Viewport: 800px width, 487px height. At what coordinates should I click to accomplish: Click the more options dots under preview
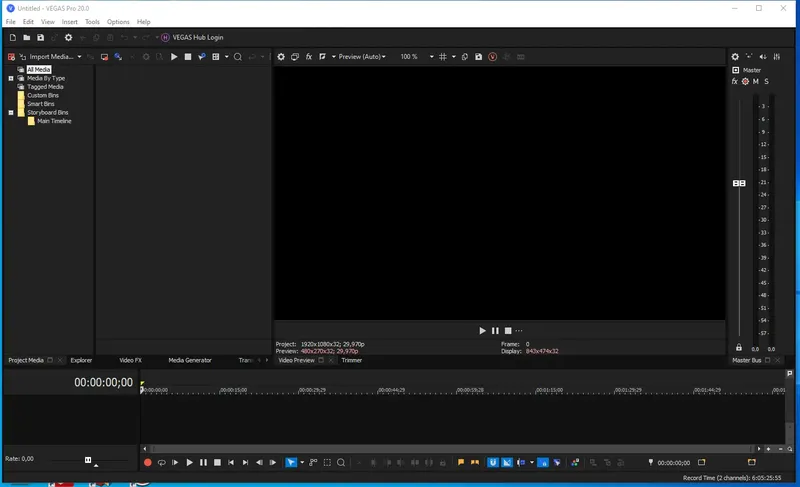(x=519, y=330)
